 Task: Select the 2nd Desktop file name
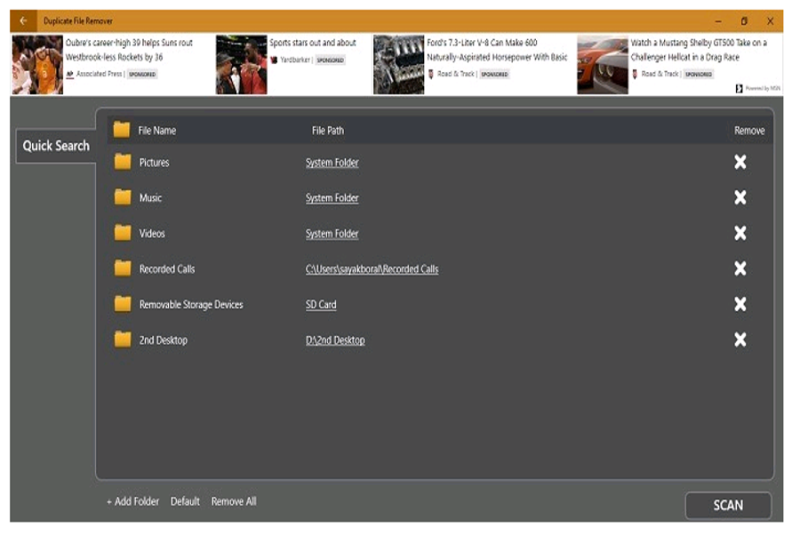point(163,340)
